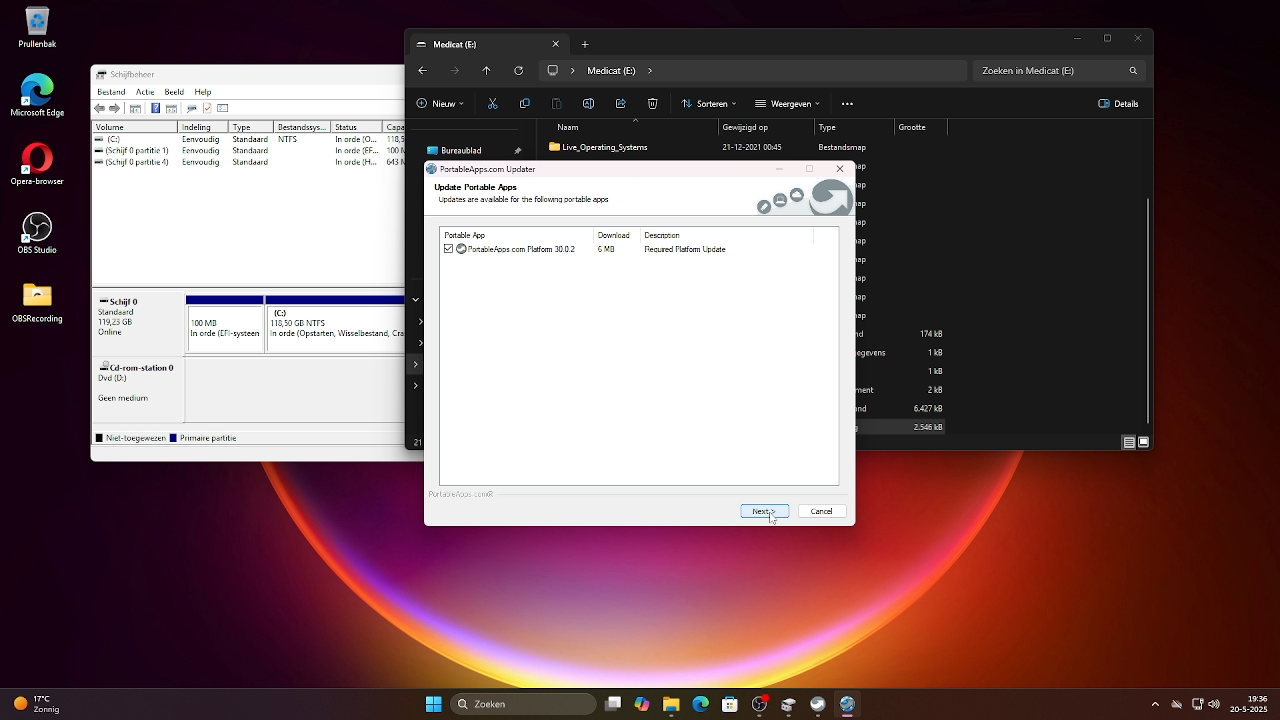1280x720 pixels.
Task: Click the Medicat (E:) tab in File Explorer
Action: pyautogui.click(x=488, y=44)
